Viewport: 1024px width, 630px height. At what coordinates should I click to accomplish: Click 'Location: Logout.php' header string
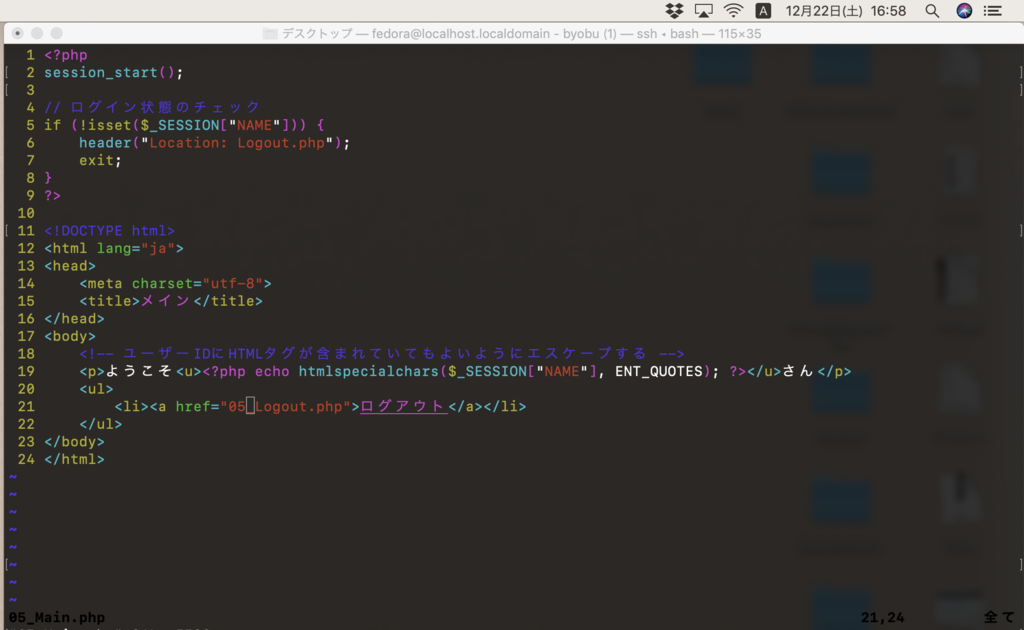pos(237,142)
